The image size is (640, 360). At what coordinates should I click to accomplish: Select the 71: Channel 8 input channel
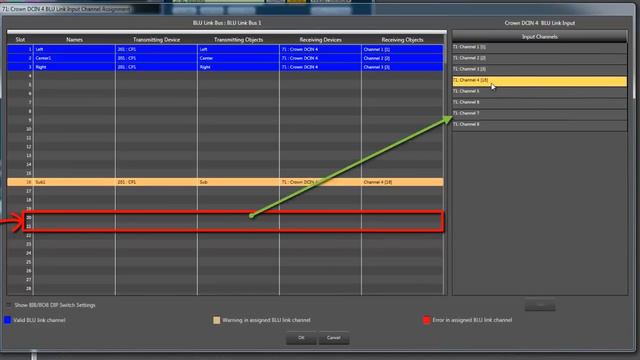[x=540, y=124]
